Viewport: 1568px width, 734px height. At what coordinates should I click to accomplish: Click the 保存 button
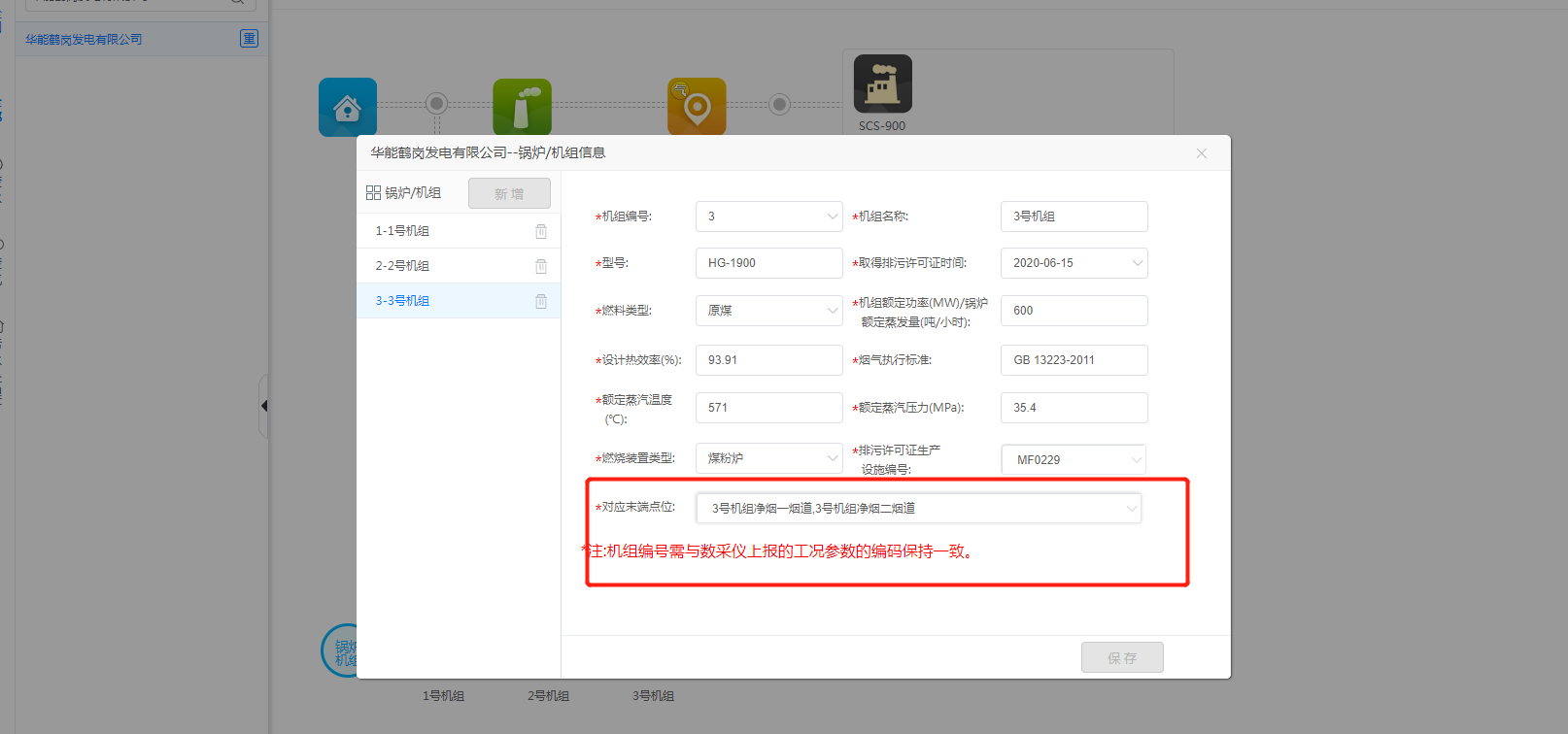click(x=1122, y=657)
